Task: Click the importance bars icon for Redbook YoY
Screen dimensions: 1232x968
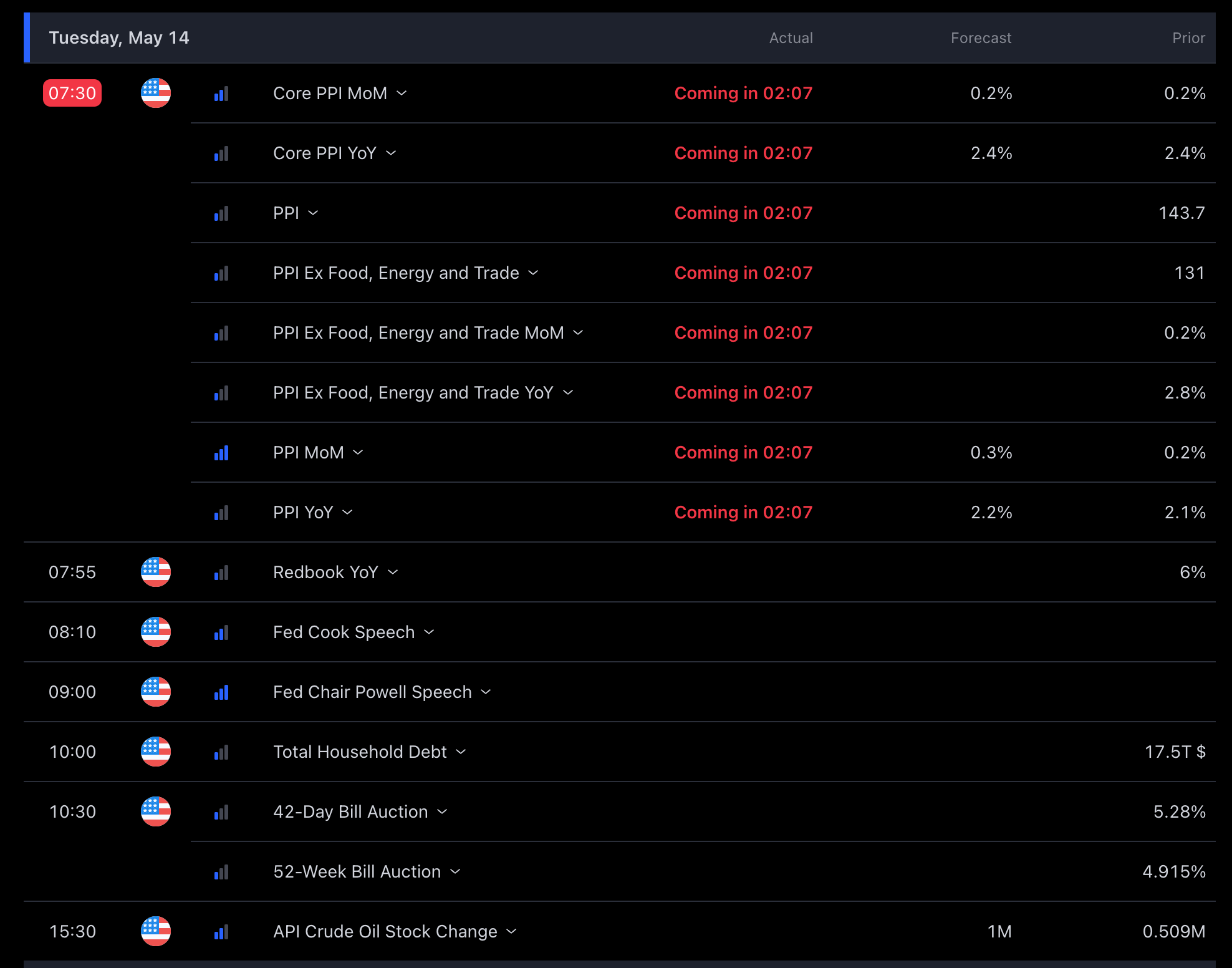Action: click(221, 573)
